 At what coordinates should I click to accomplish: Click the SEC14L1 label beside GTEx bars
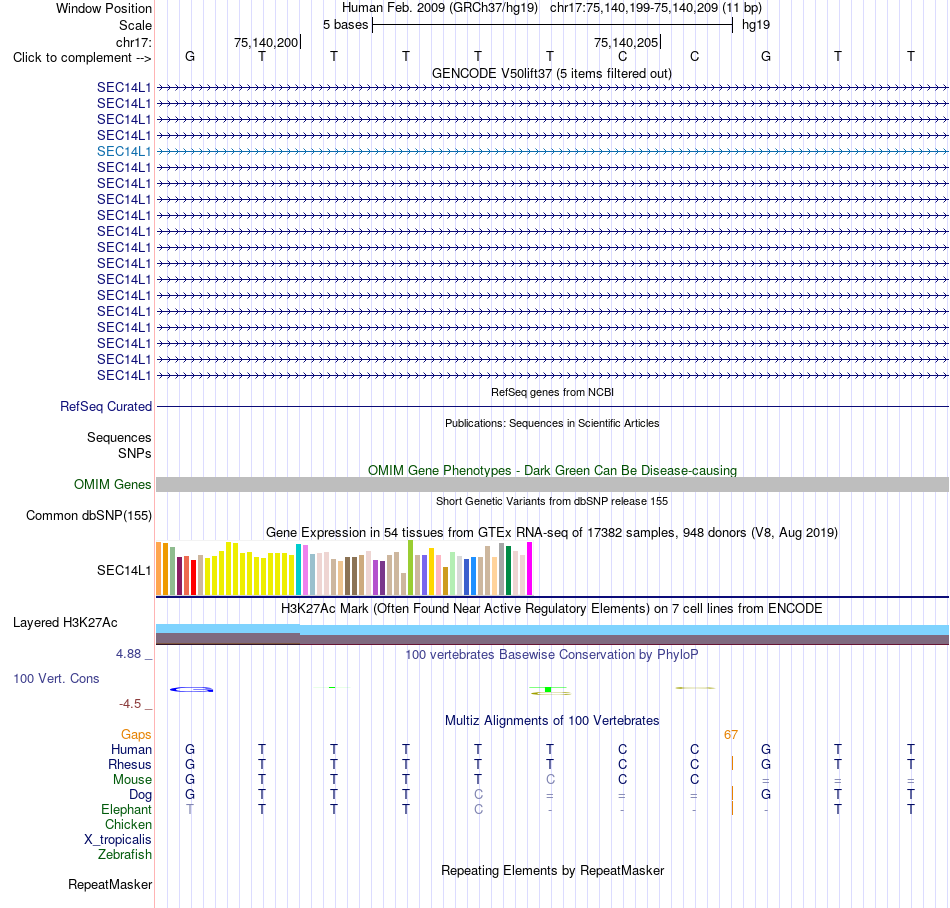coord(124,570)
